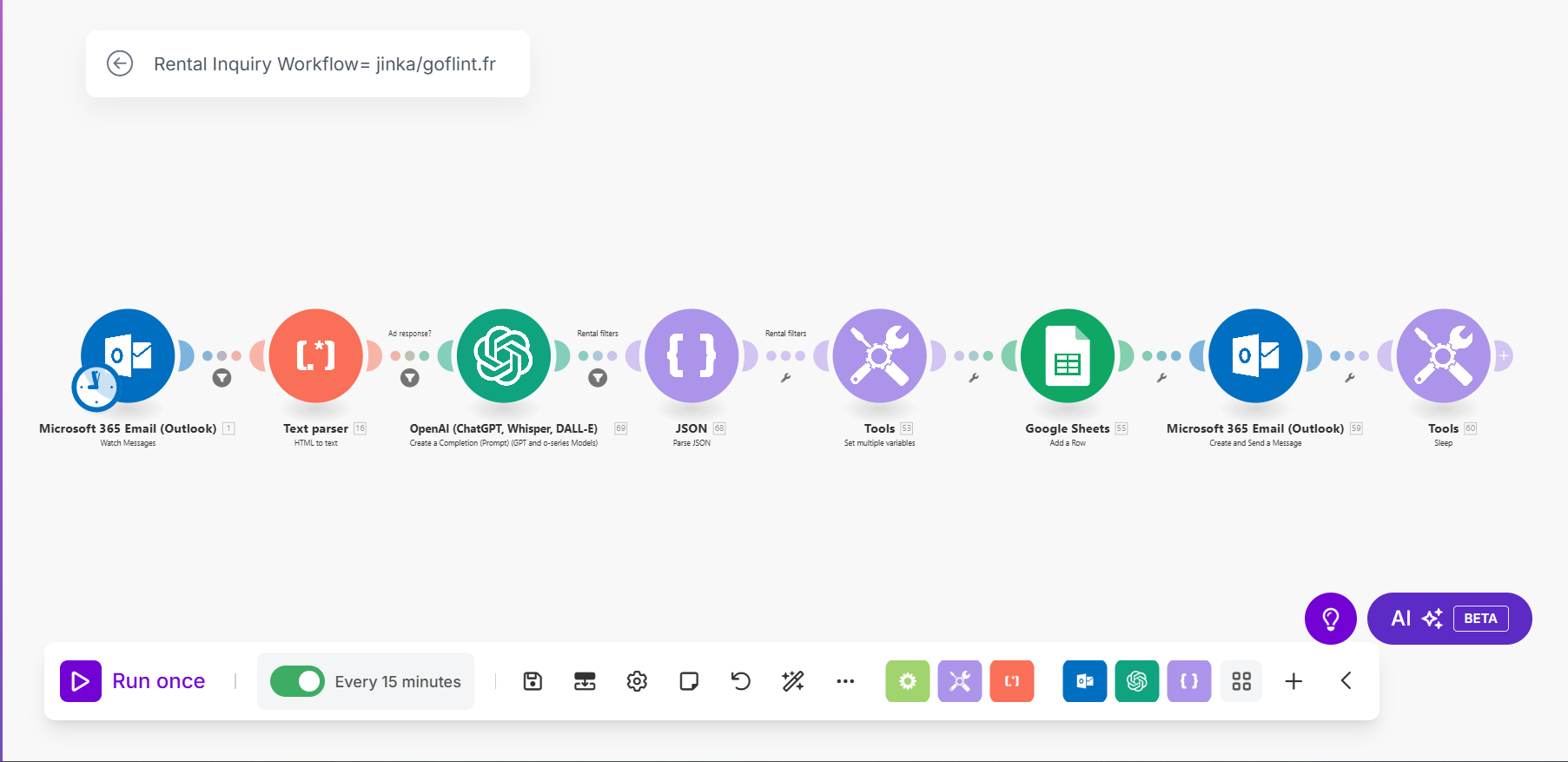This screenshot has width=1568, height=762.
Task: Open the notes icon in the toolbar
Action: coord(689,681)
